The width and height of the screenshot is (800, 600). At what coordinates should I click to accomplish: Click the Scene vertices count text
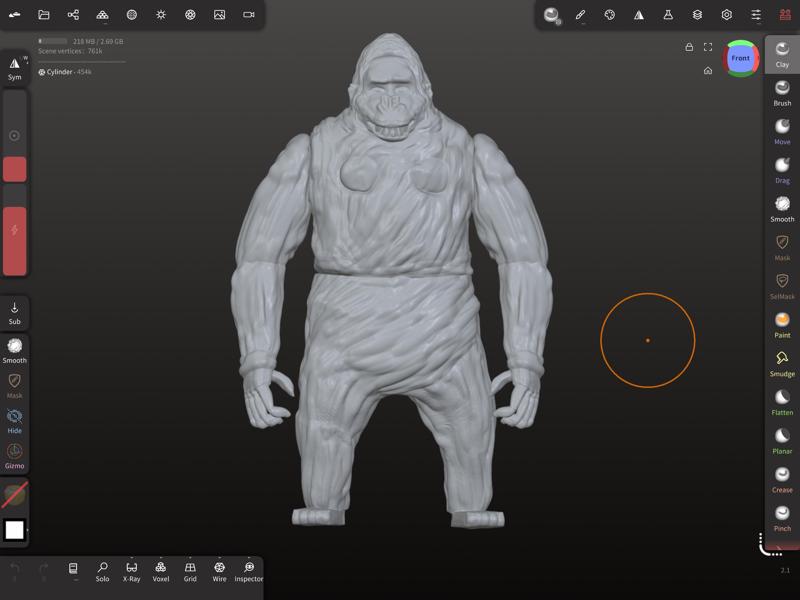click(70, 51)
